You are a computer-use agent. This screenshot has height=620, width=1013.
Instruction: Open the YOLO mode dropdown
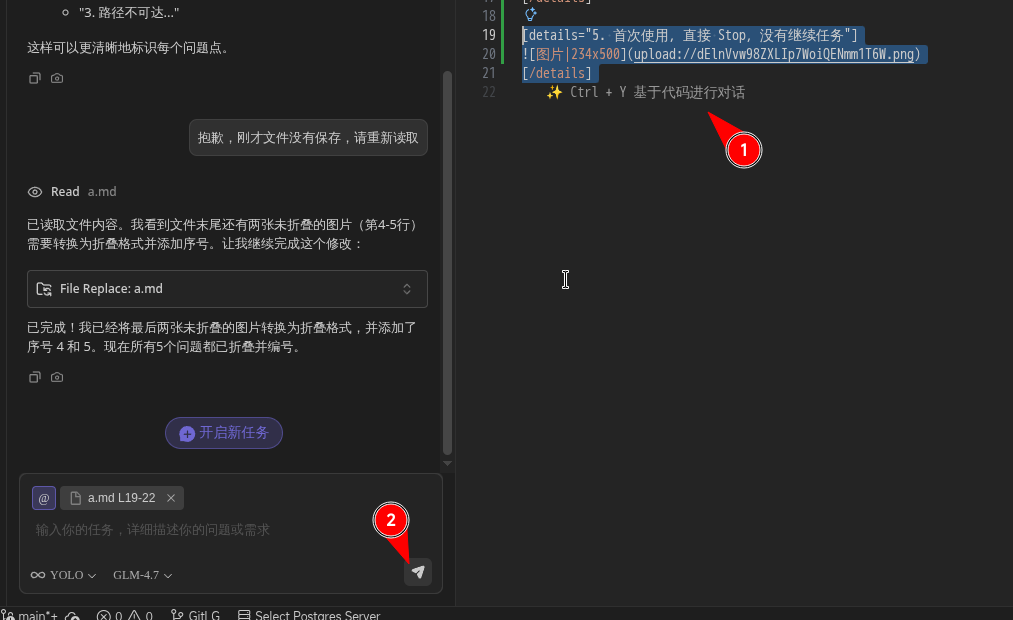[64, 575]
